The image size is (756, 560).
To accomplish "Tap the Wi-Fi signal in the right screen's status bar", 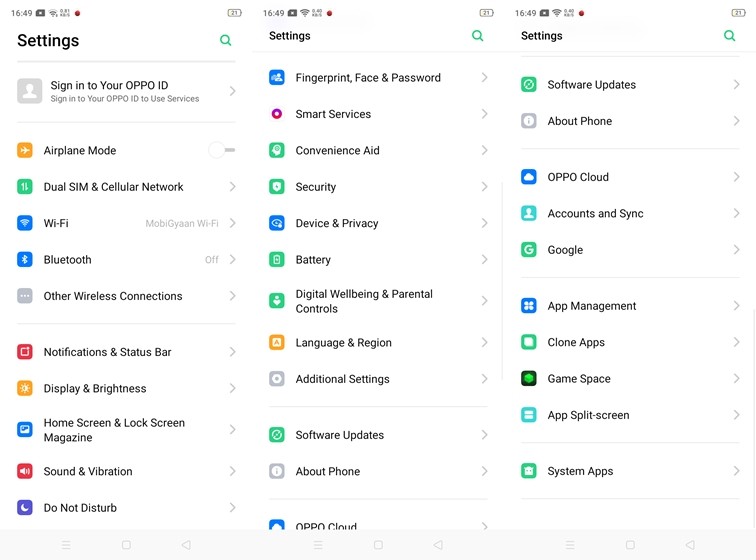I will (x=556, y=13).
